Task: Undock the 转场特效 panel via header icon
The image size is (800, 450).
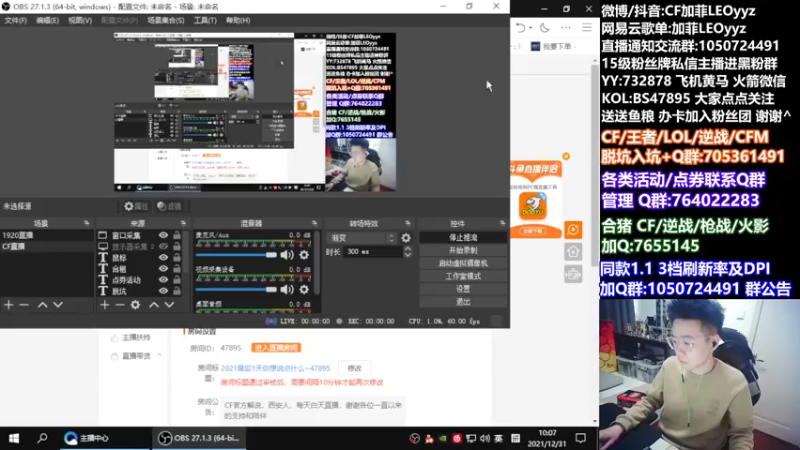Action: pyautogui.click(x=408, y=223)
